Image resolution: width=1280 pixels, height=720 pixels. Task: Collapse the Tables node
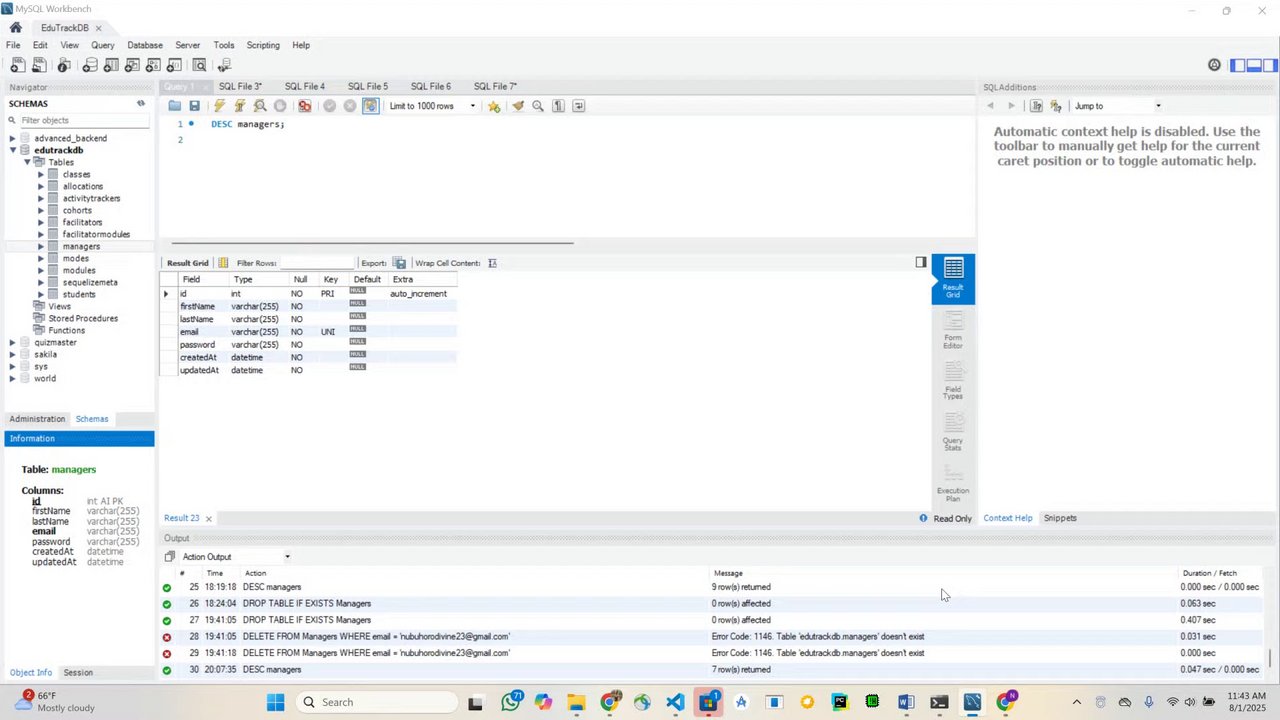pos(27,162)
